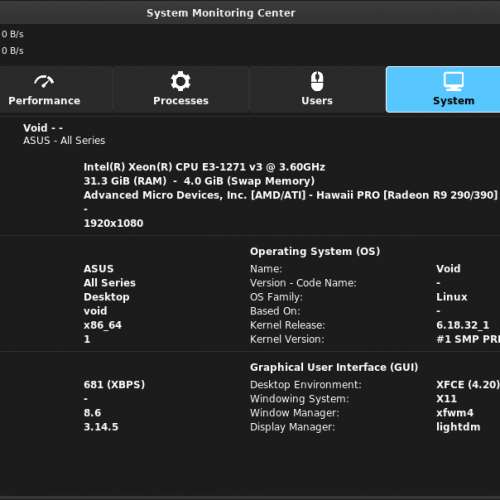
Task: Click the 31.3 GiB RAM line
Action: coord(199,181)
